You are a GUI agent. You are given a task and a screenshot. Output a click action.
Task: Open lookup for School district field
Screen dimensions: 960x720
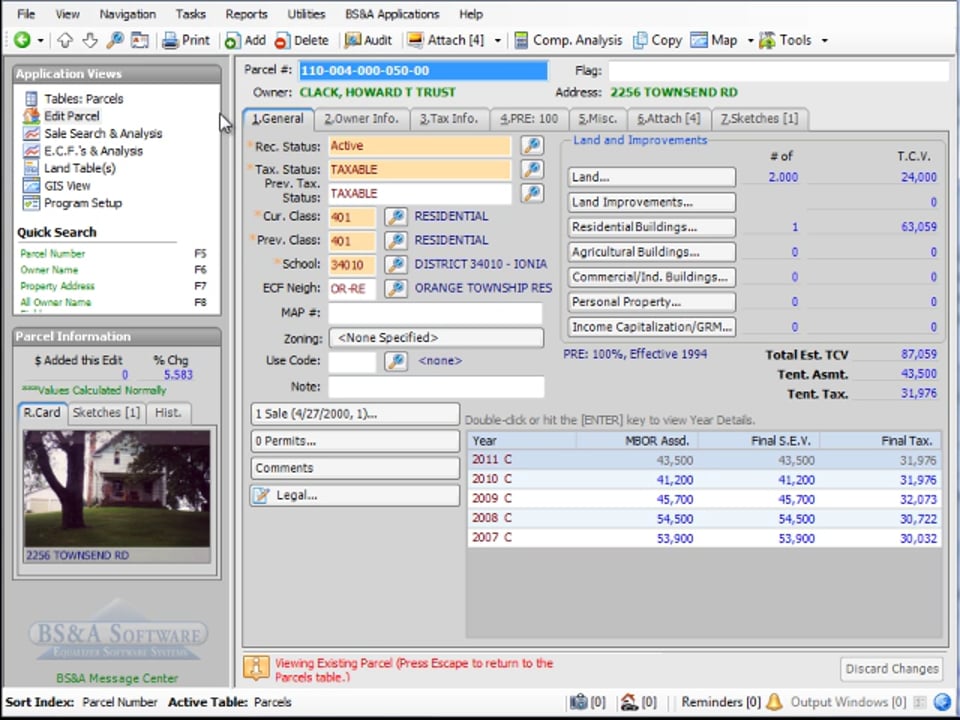coord(396,265)
